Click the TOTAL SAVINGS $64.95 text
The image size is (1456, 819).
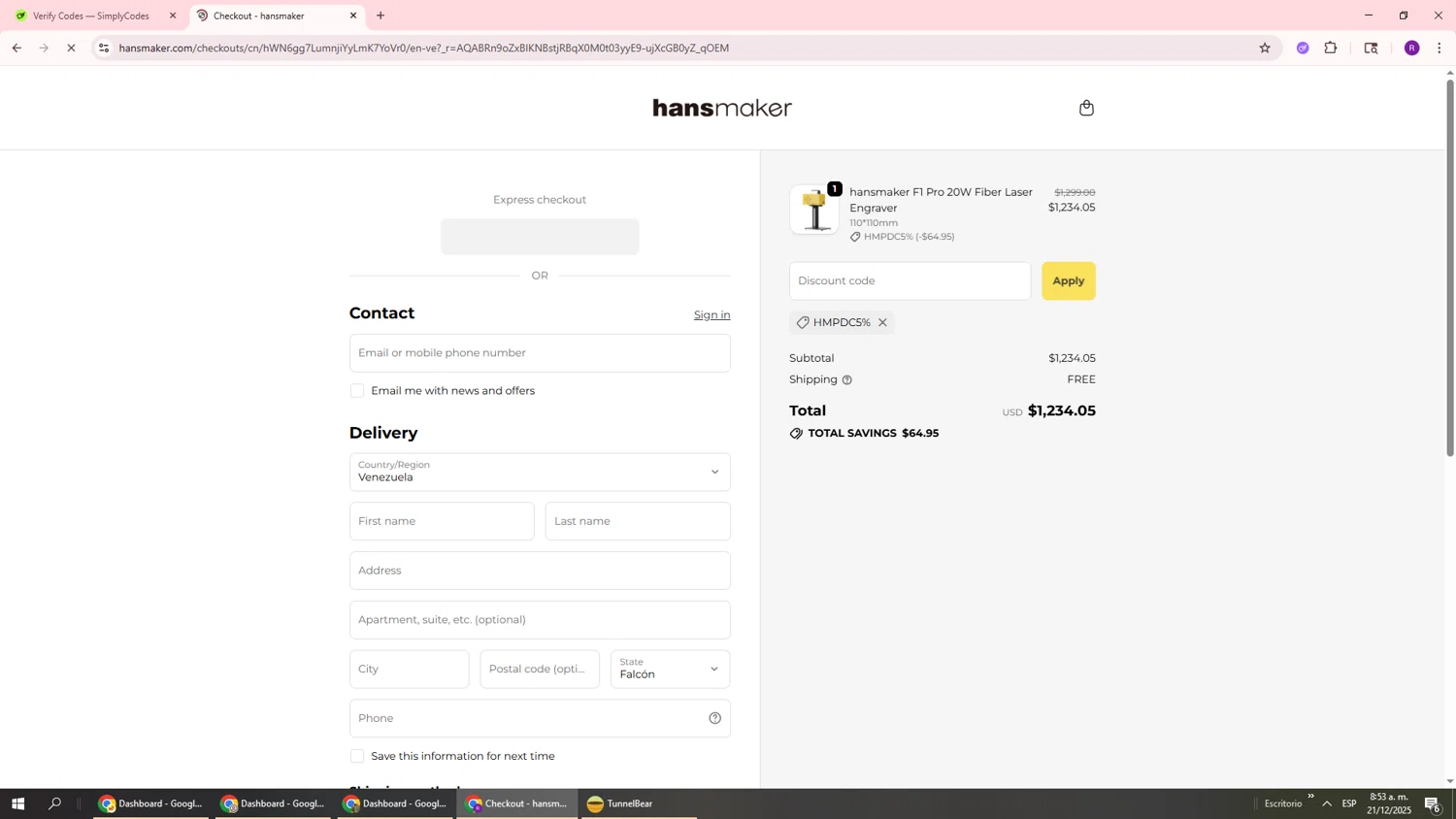(x=873, y=434)
